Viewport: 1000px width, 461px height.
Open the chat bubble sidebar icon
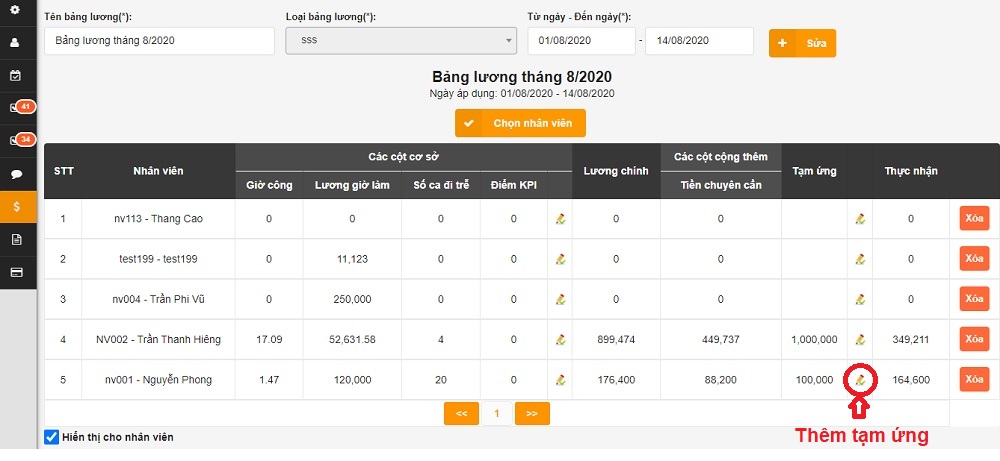(x=15, y=174)
